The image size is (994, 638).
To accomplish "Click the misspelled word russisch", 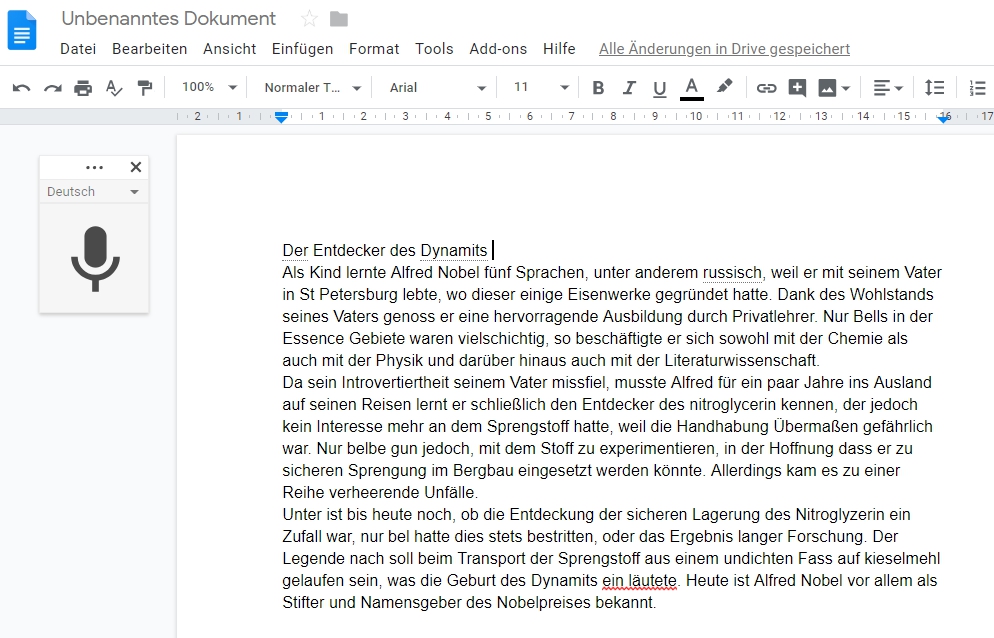I will tap(732, 273).
